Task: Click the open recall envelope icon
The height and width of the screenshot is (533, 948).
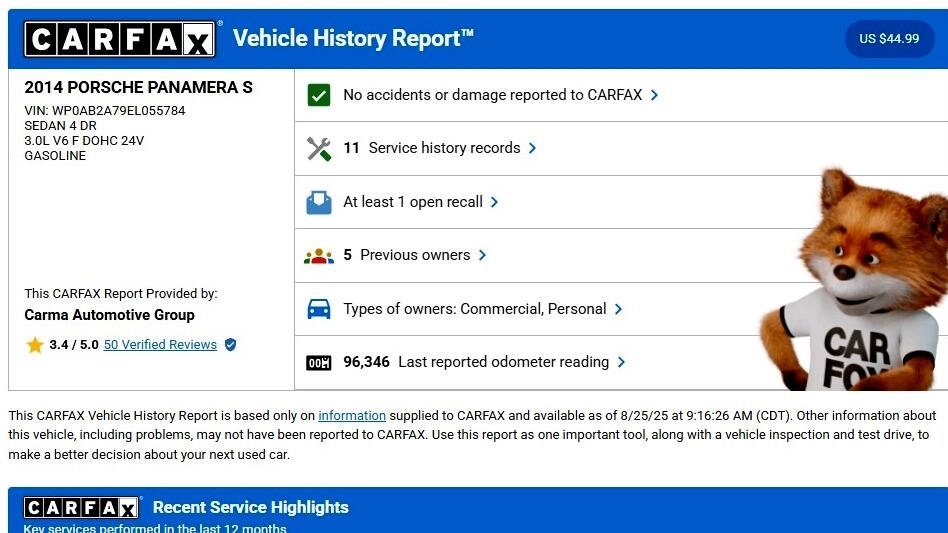Action: tap(319, 202)
